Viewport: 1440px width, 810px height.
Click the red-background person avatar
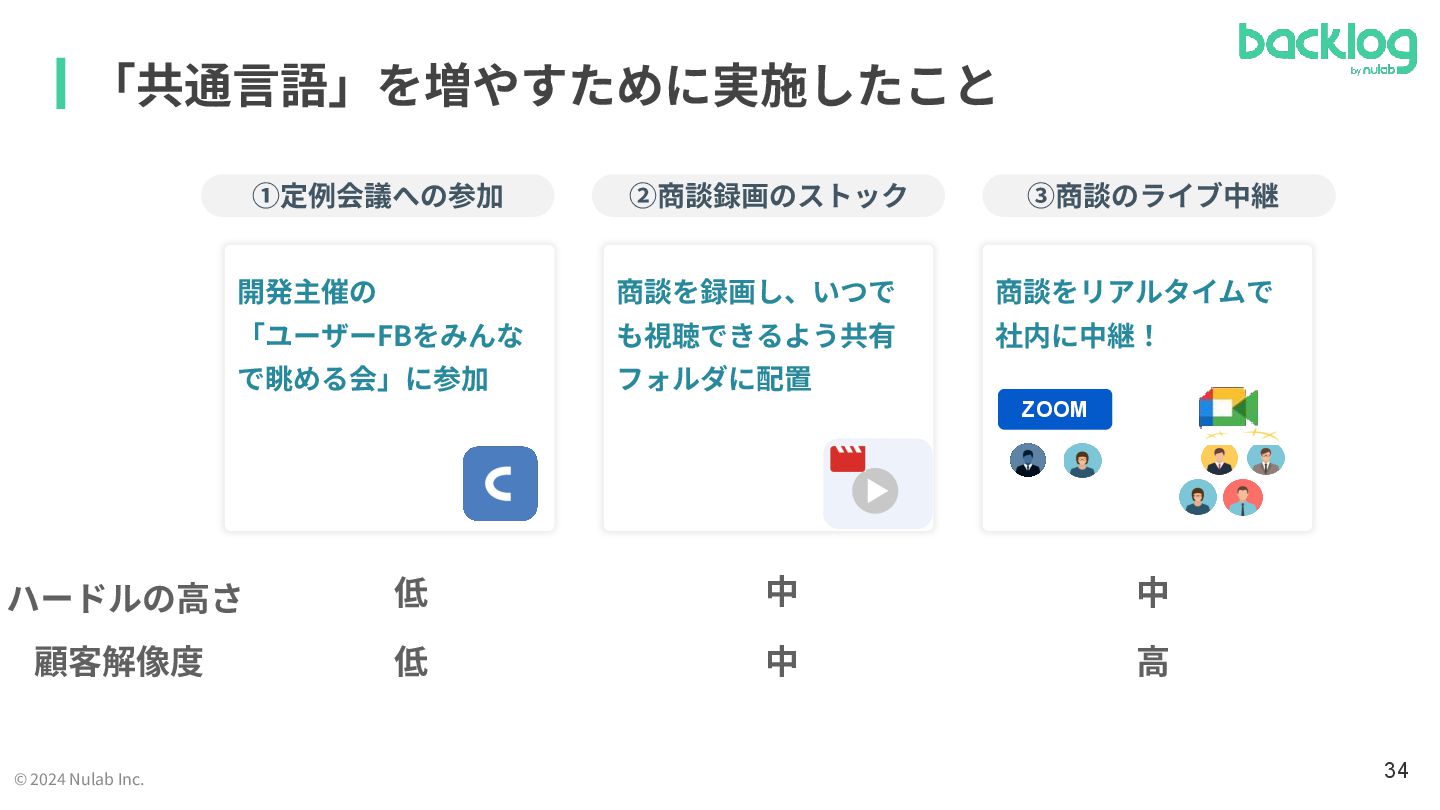[x=1243, y=497]
